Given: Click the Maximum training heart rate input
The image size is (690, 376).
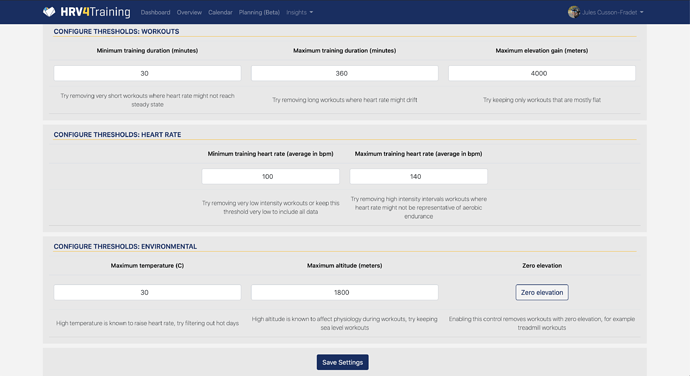Looking at the screenshot, I should tap(418, 177).
